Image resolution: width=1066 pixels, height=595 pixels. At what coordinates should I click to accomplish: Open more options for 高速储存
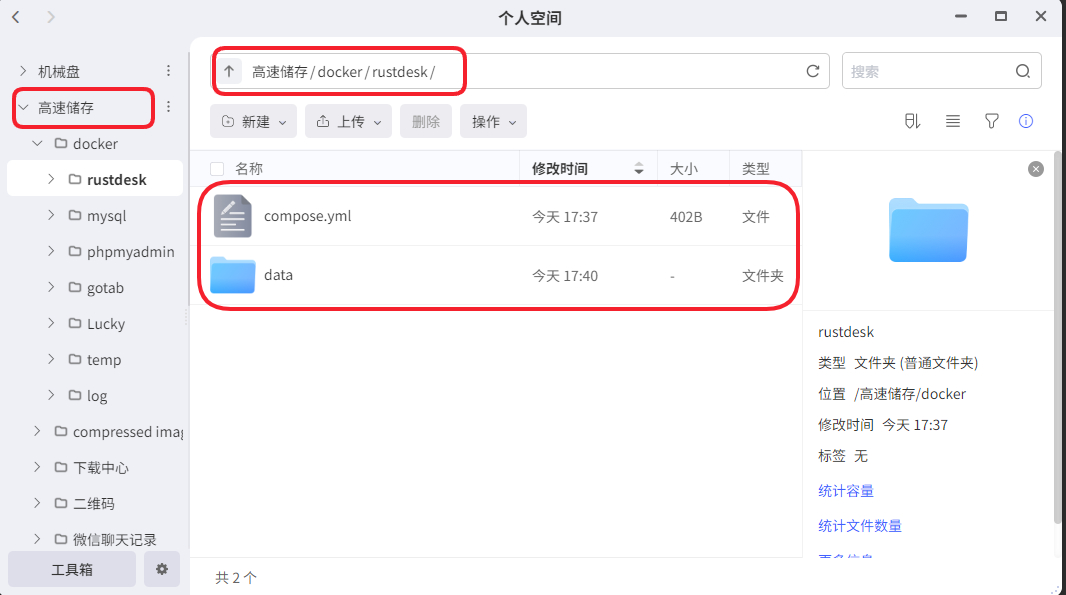(x=168, y=107)
